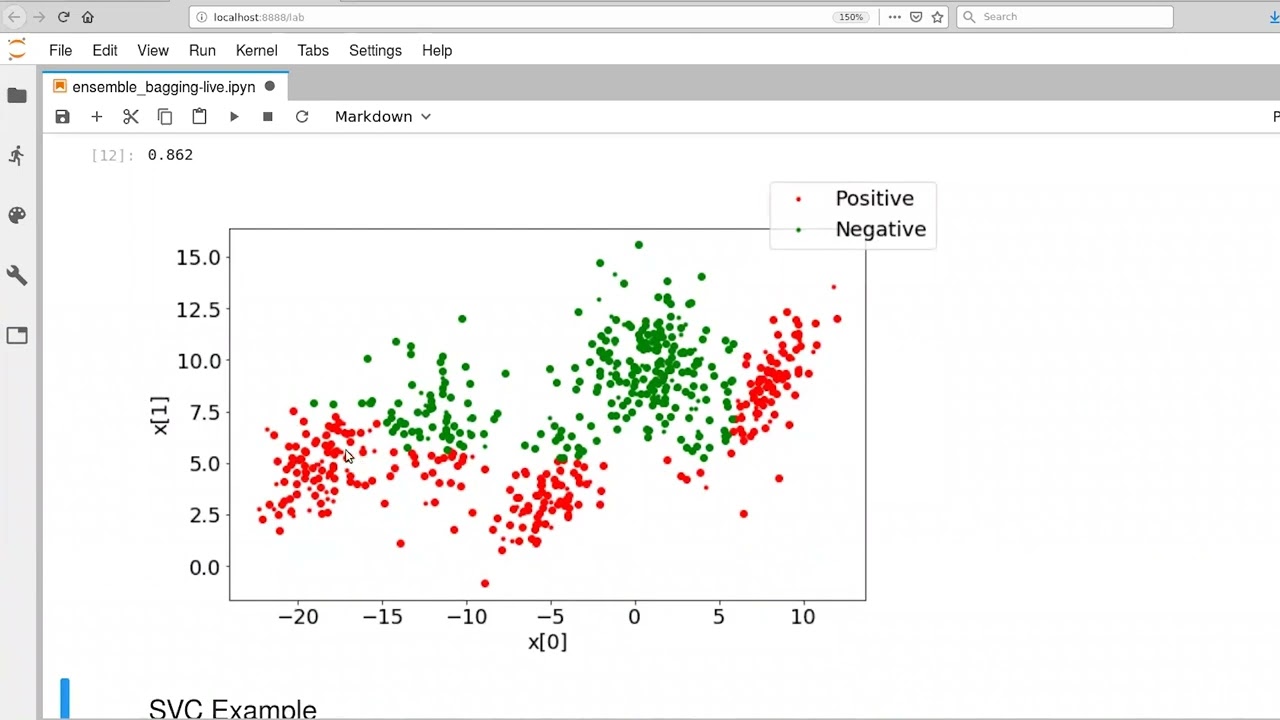
Task: Click the browser Search box
Action: point(1065,17)
